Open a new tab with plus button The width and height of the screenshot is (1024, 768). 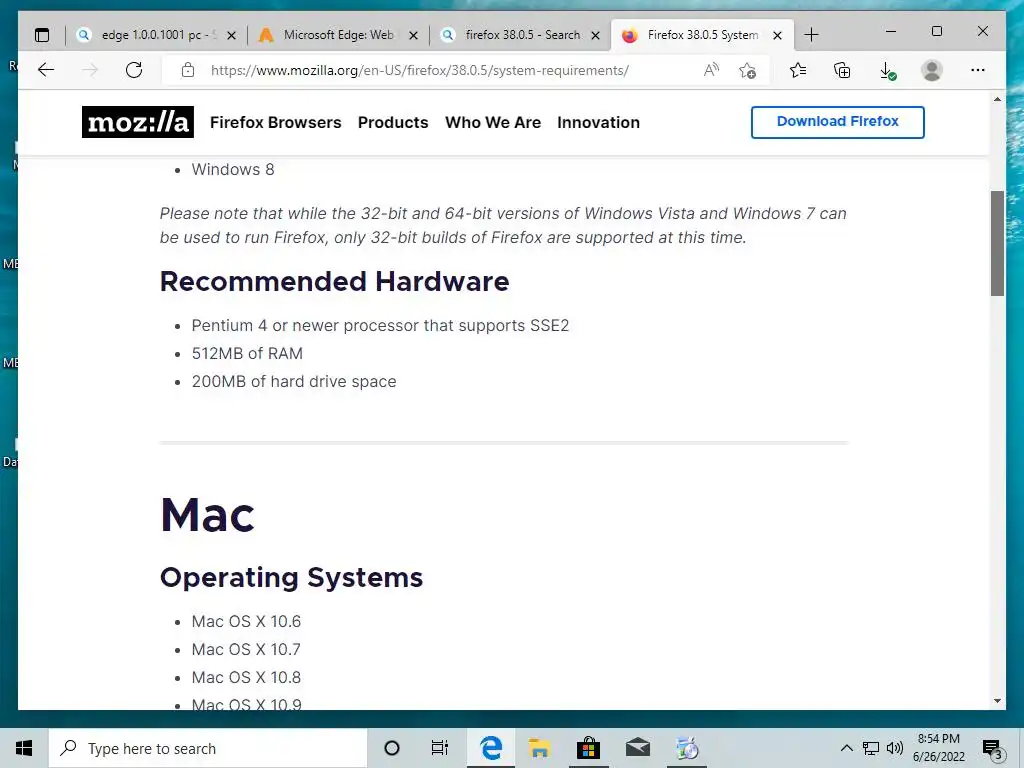coord(811,35)
